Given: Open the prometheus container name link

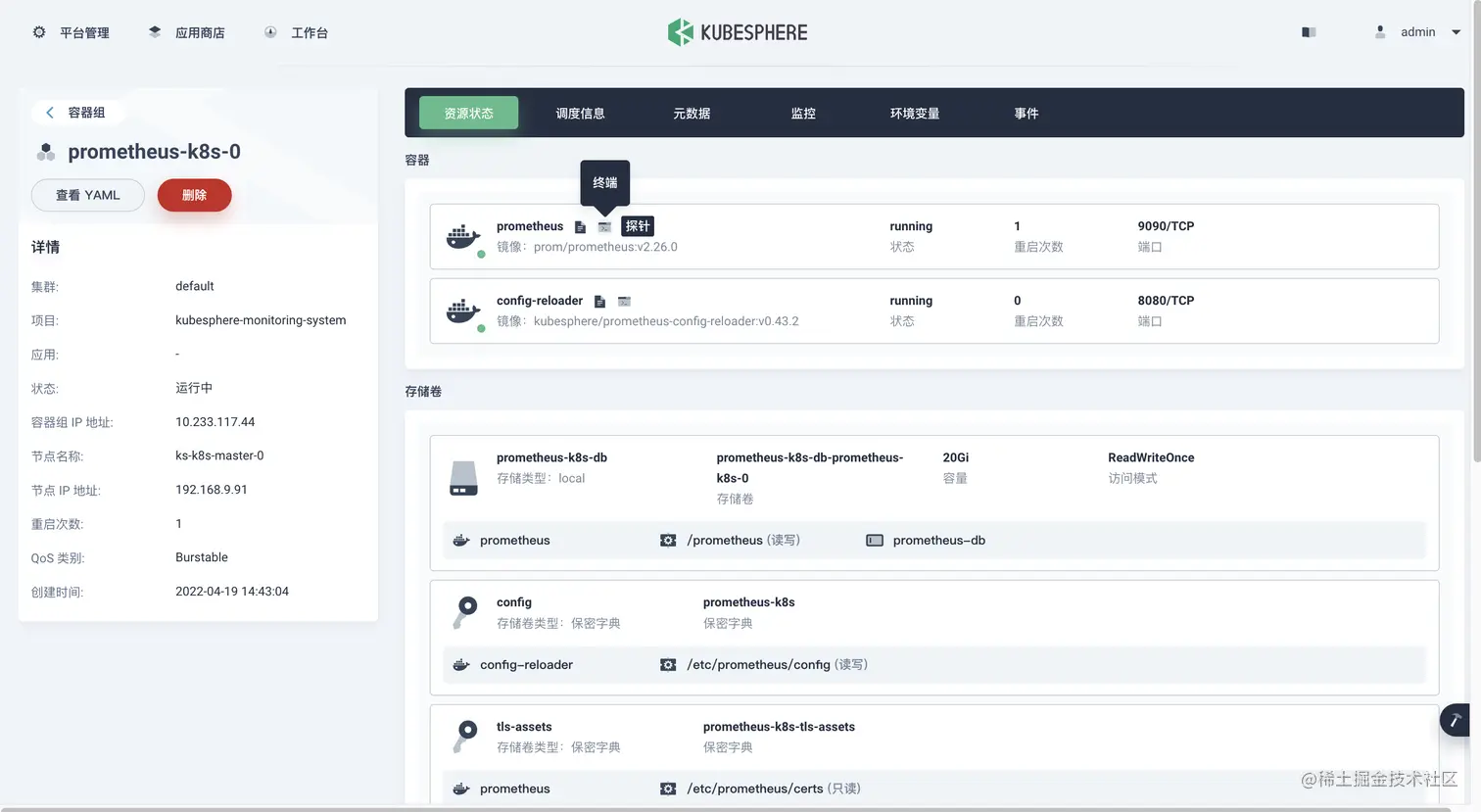Looking at the screenshot, I should pyautogui.click(x=530, y=226).
